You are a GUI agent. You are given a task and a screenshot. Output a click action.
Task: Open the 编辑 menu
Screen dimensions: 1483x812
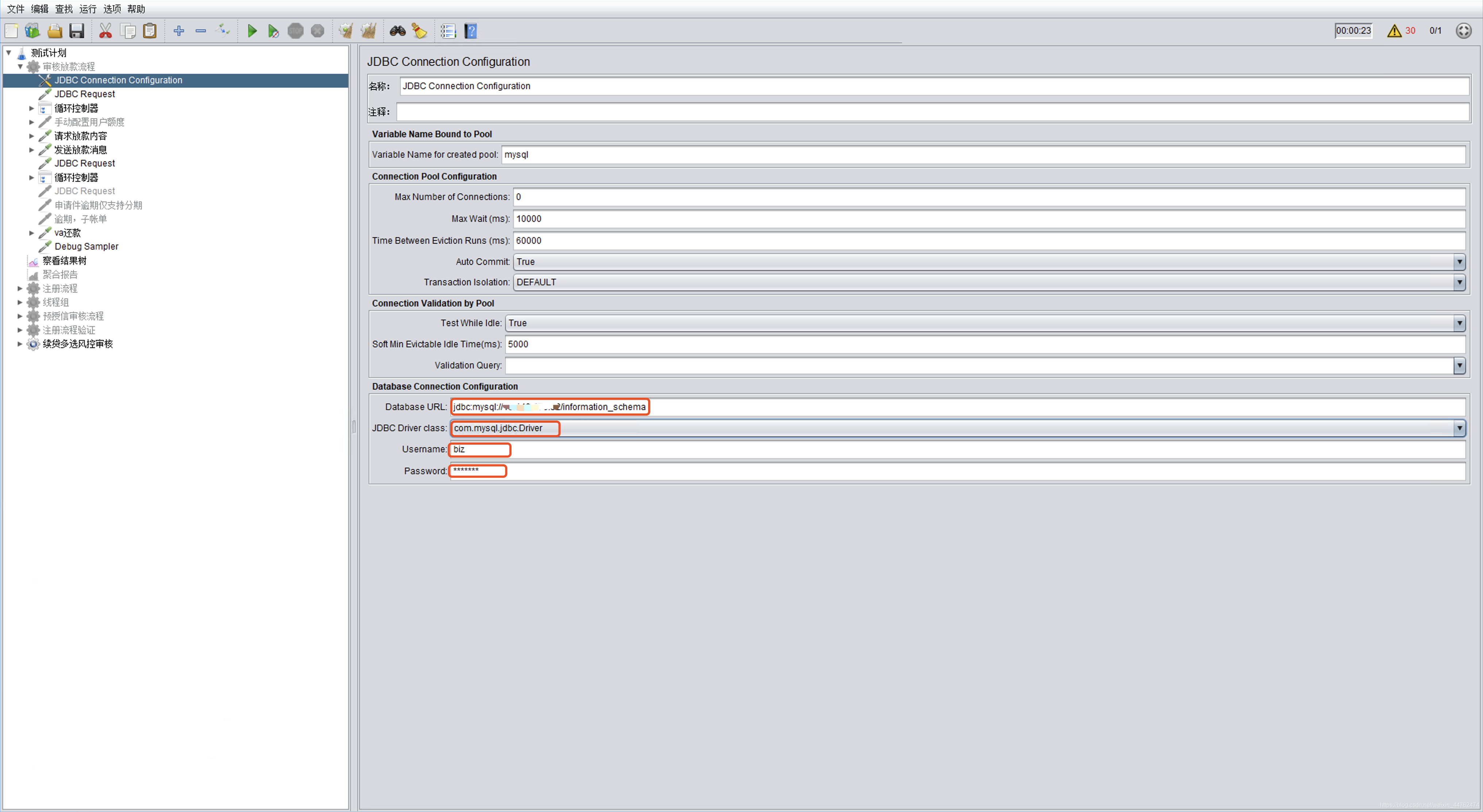coord(40,9)
